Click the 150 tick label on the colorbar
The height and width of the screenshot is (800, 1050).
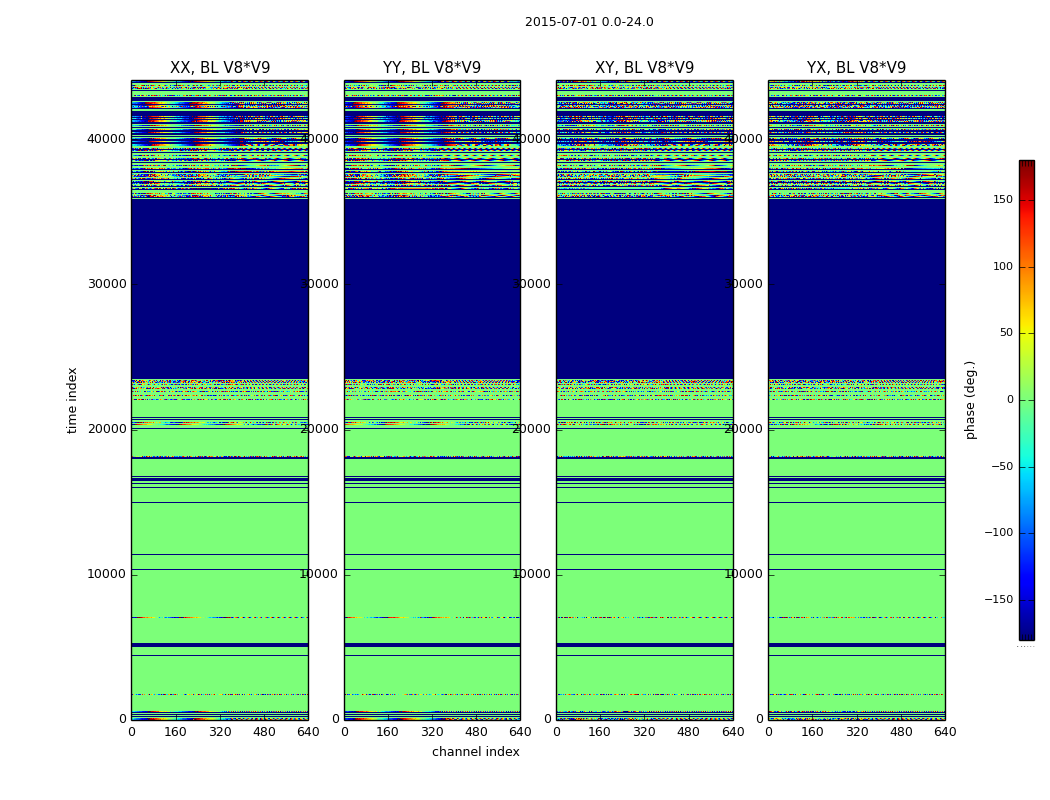click(x=1002, y=200)
